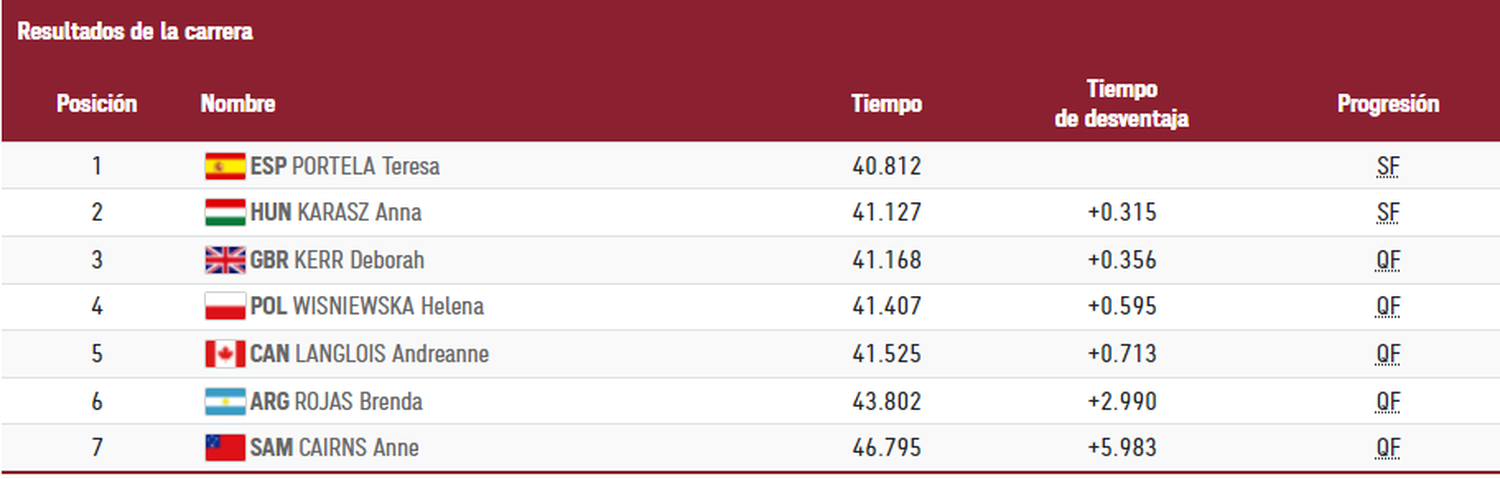Click ROJAS Brenda's time 43.802
1500x479 pixels.
tap(886, 401)
